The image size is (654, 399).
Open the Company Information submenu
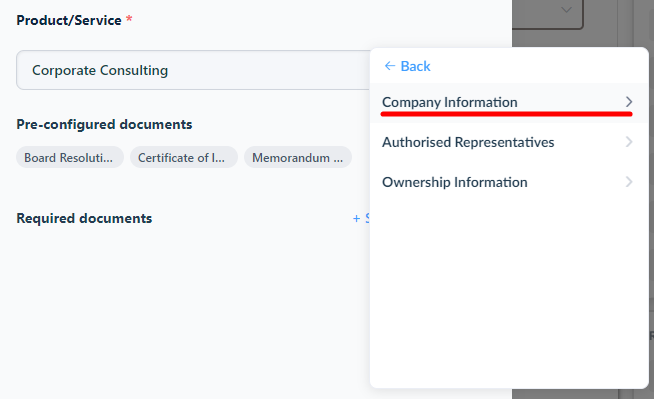point(509,102)
